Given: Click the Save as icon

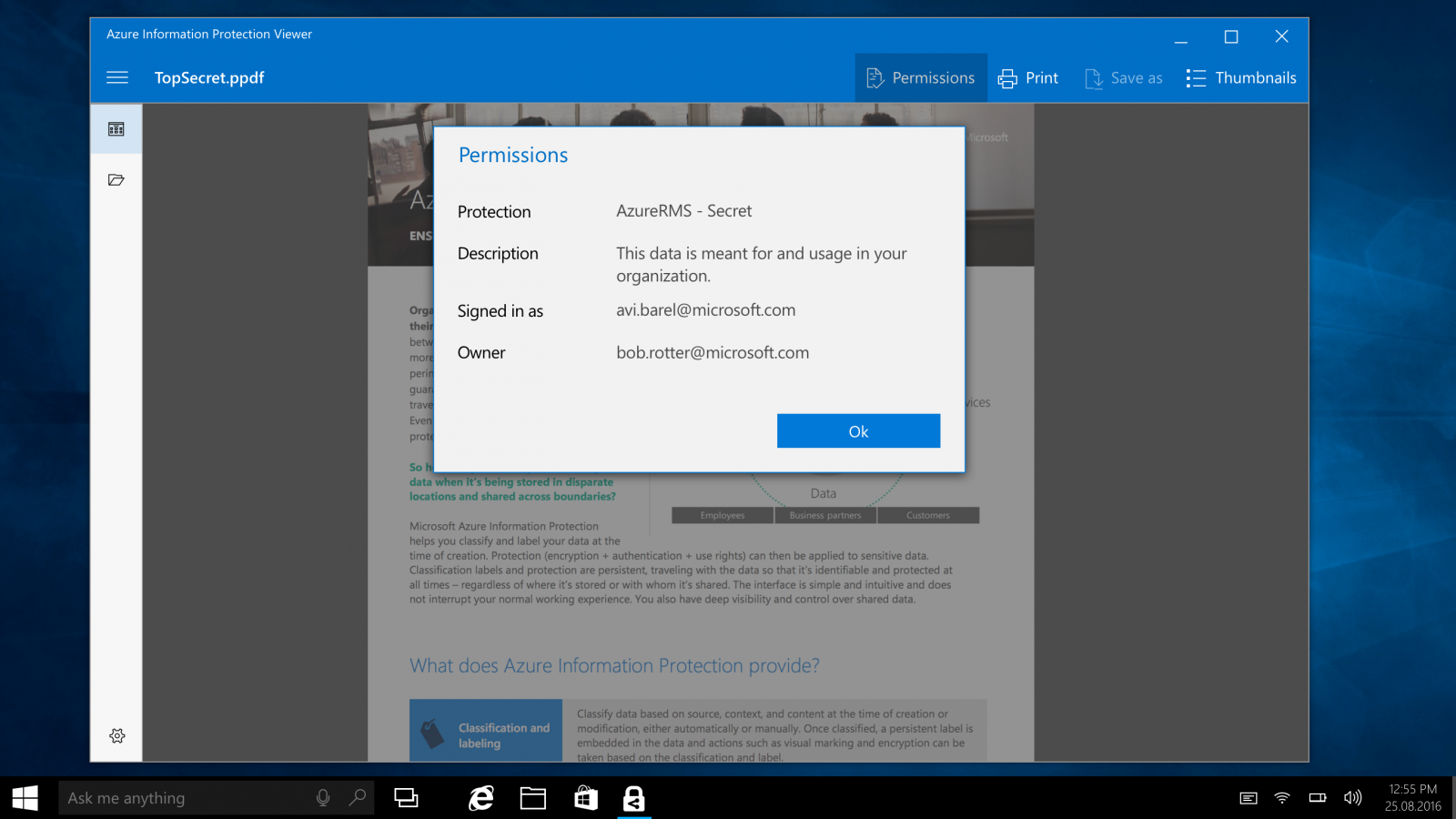Looking at the screenshot, I should (x=1123, y=77).
